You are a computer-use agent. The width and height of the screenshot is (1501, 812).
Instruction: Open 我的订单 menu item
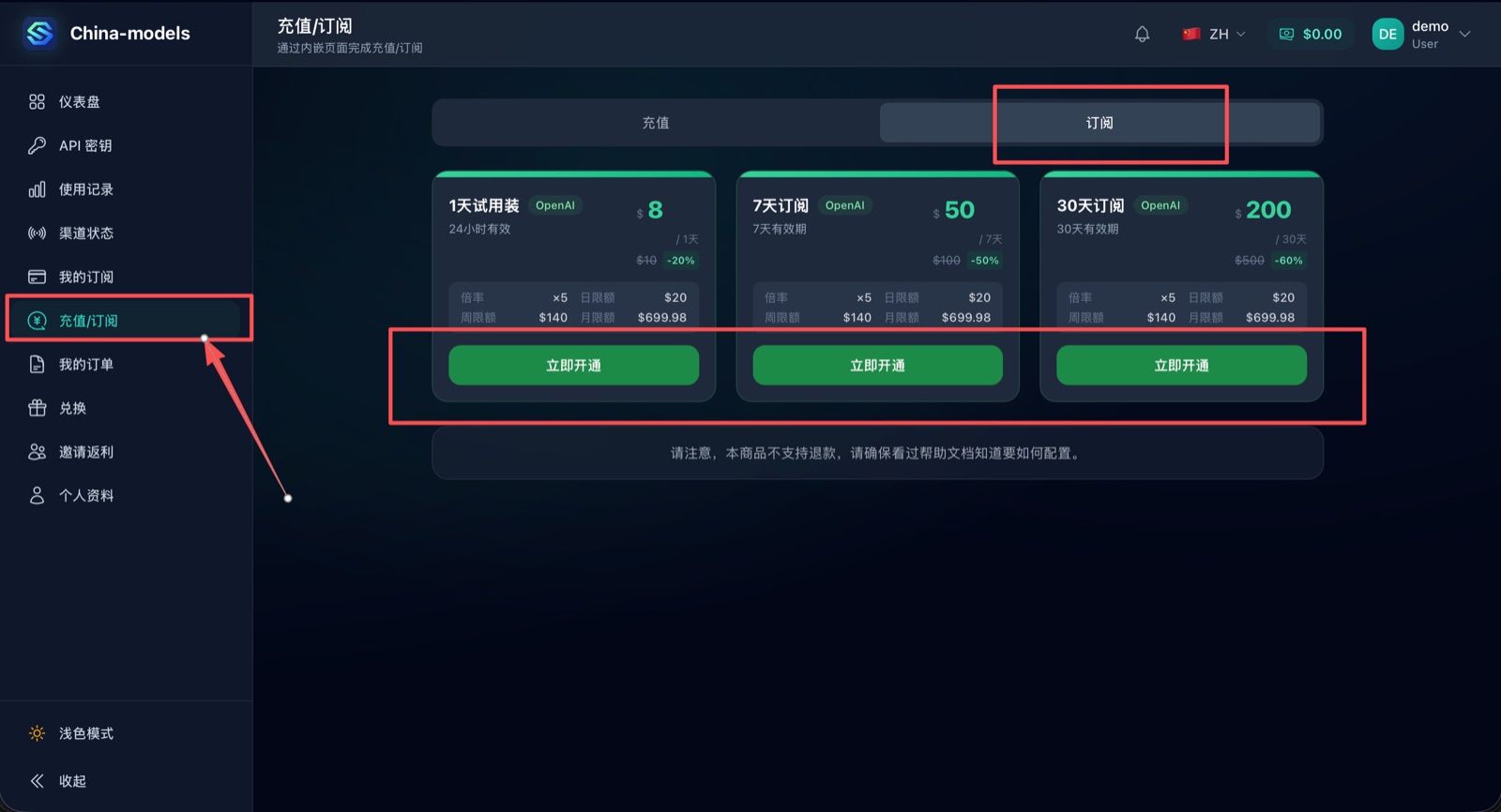coord(126,364)
